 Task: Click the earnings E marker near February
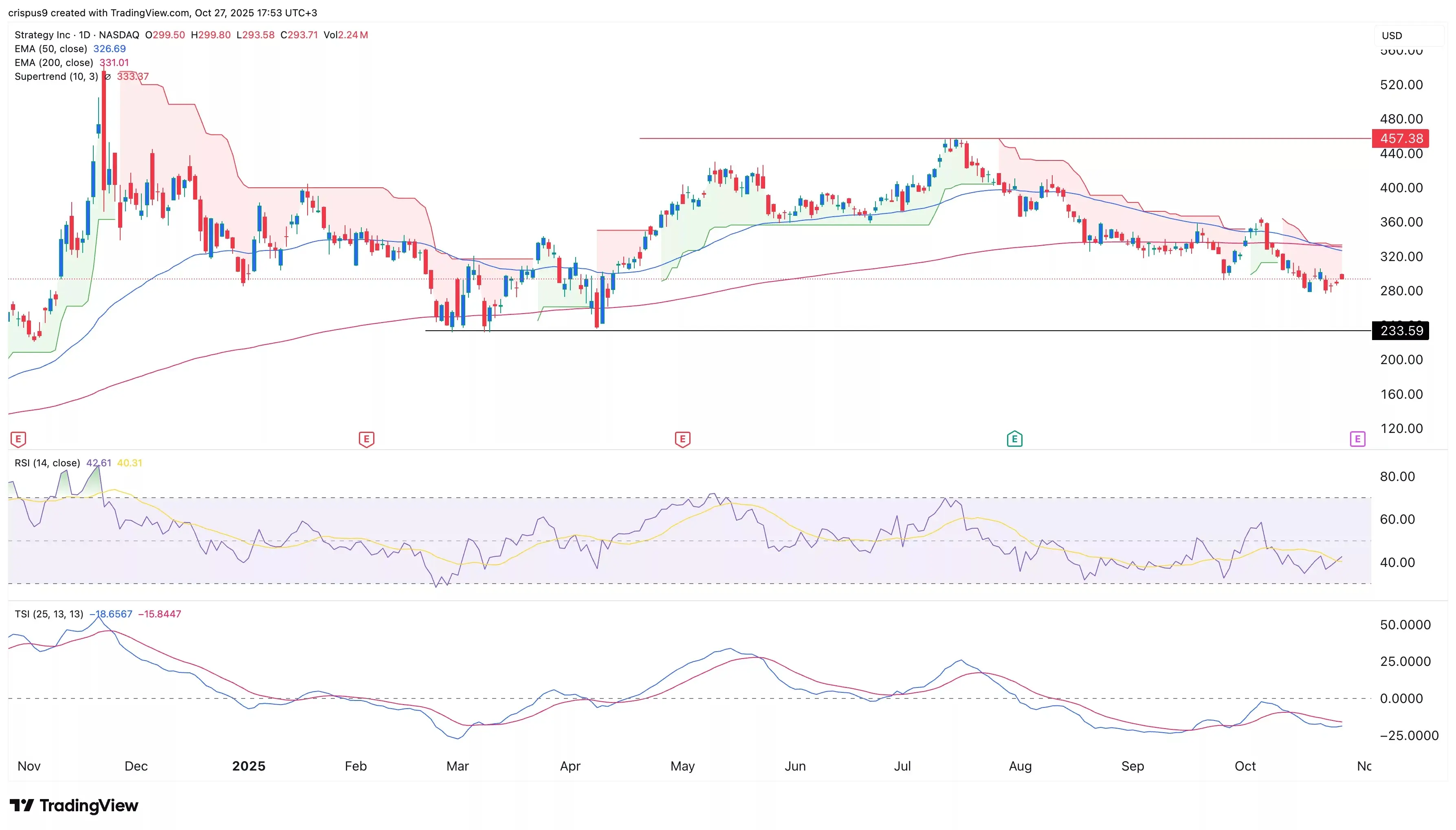[x=366, y=439]
